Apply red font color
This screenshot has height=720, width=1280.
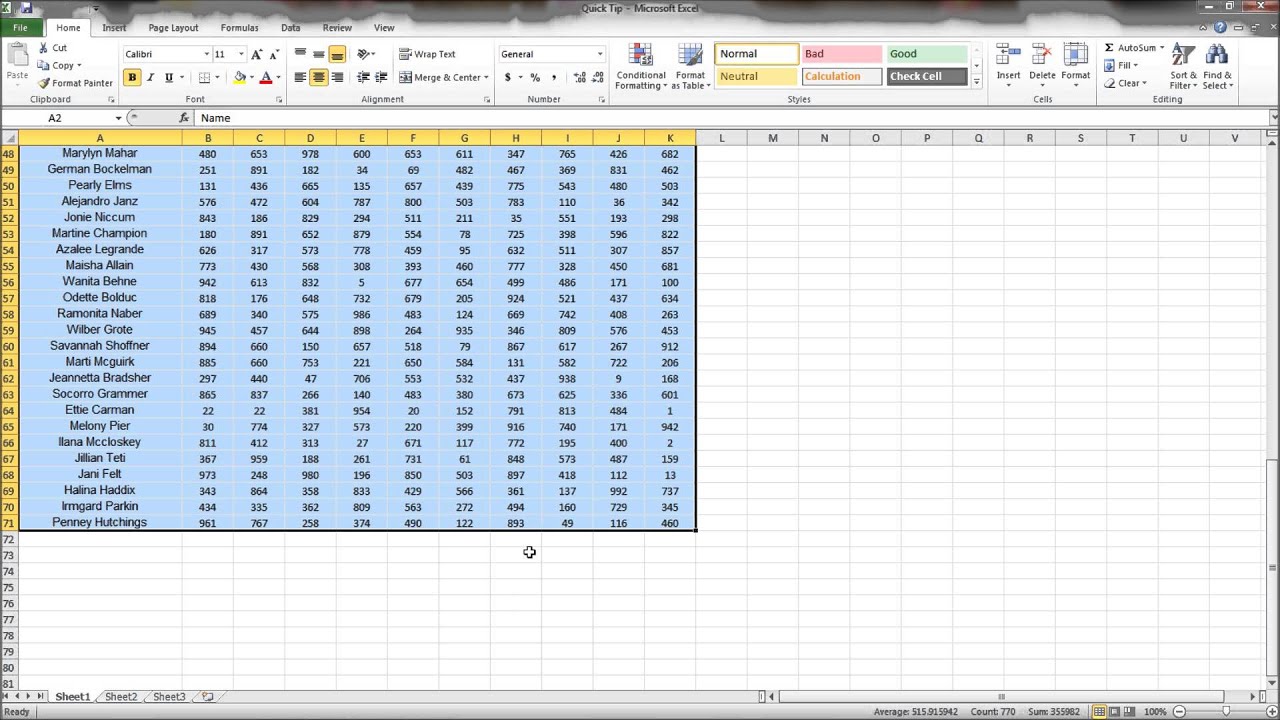(x=265, y=77)
